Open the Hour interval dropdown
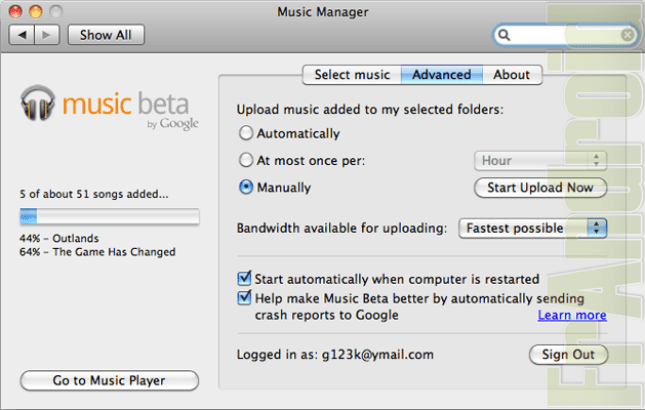645x410 pixels. (x=541, y=160)
